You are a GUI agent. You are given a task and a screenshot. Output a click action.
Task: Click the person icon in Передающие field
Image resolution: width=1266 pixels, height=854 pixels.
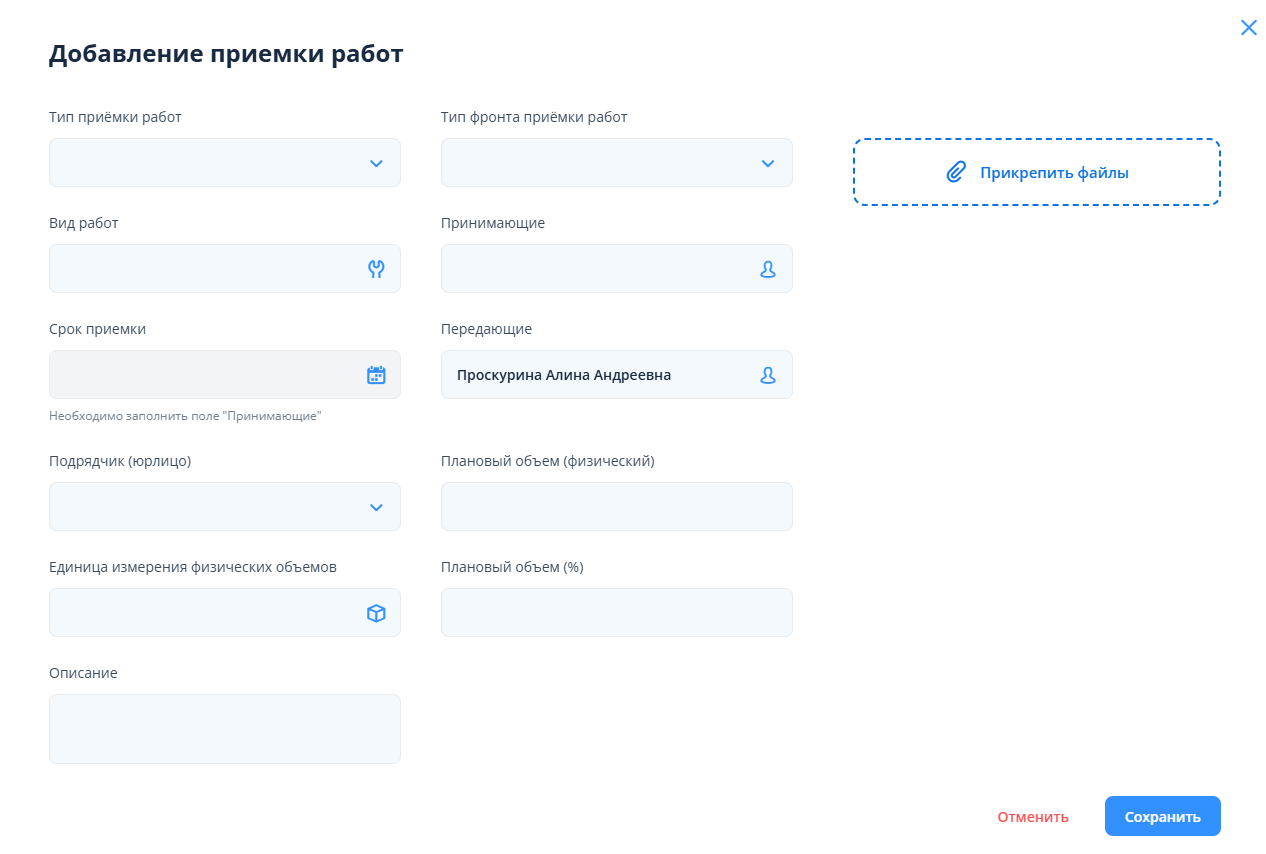coord(768,375)
